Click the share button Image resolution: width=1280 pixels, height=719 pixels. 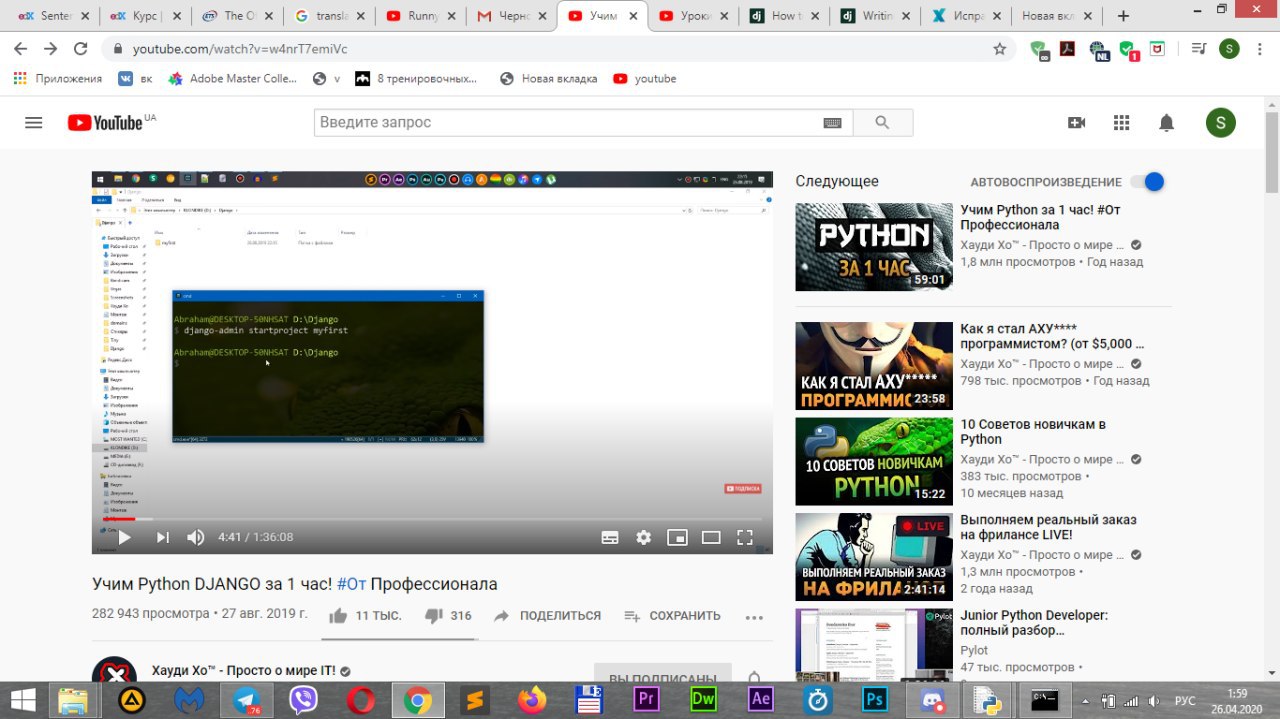point(547,616)
